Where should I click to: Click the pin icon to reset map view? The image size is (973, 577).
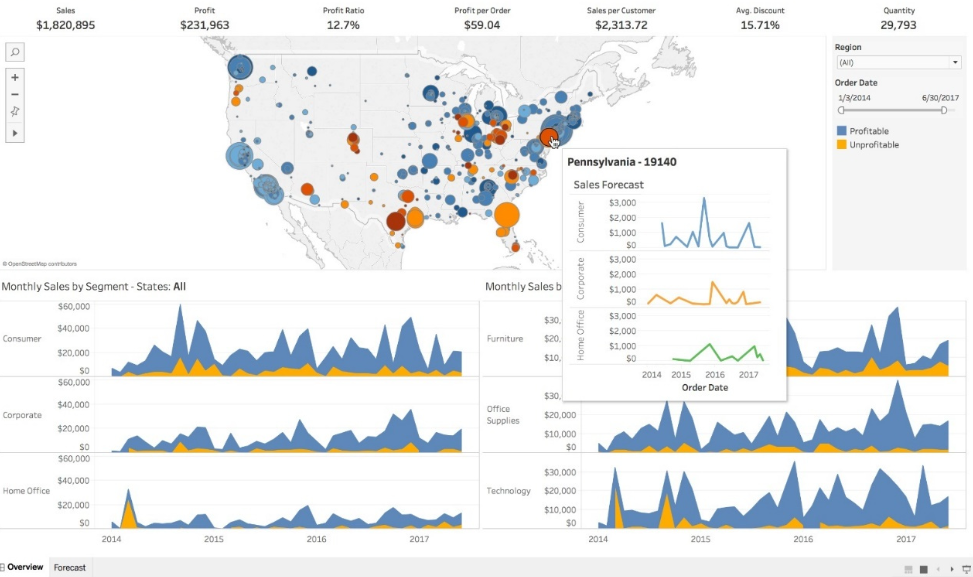(x=15, y=113)
